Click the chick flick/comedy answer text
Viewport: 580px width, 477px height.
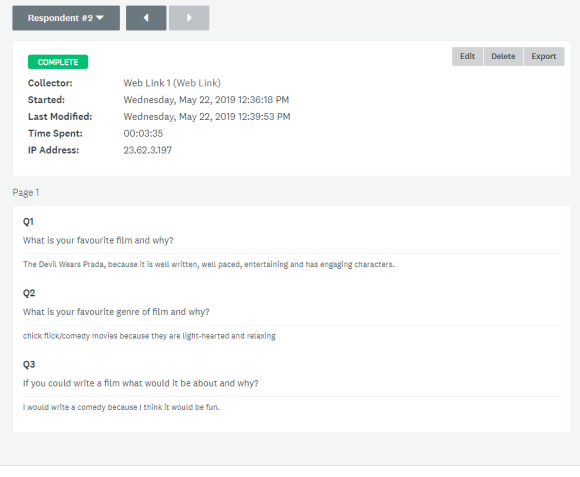tap(149, 336)
